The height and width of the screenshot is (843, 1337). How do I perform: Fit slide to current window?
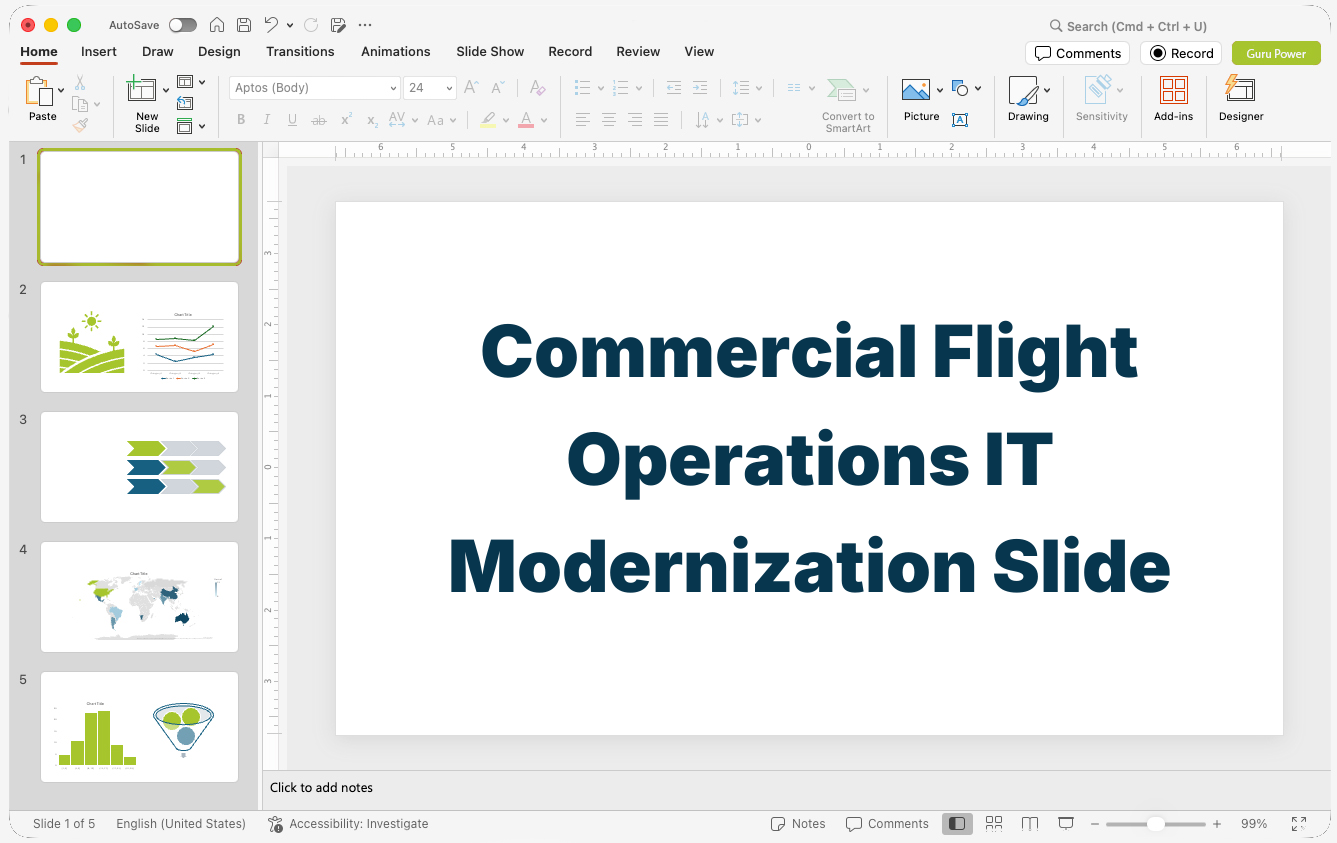coord(1298,824)
